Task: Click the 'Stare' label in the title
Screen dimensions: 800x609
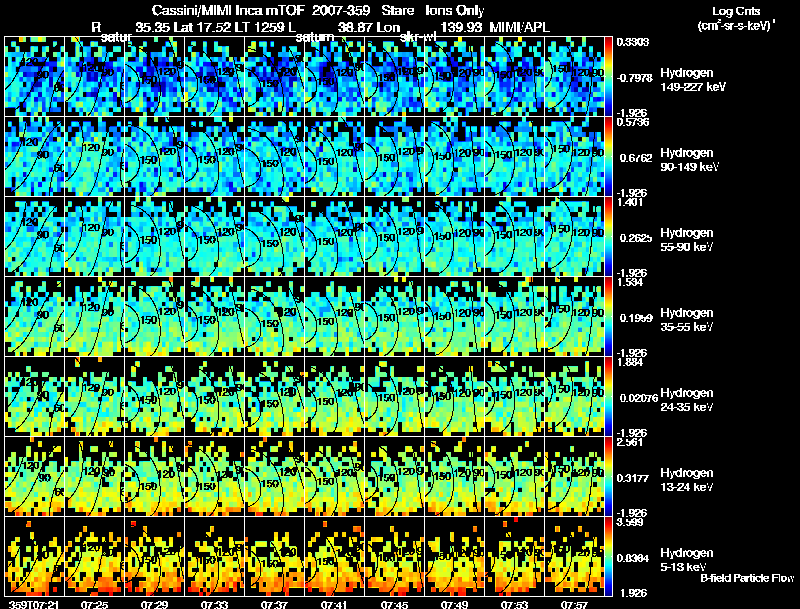Action: 397,11
